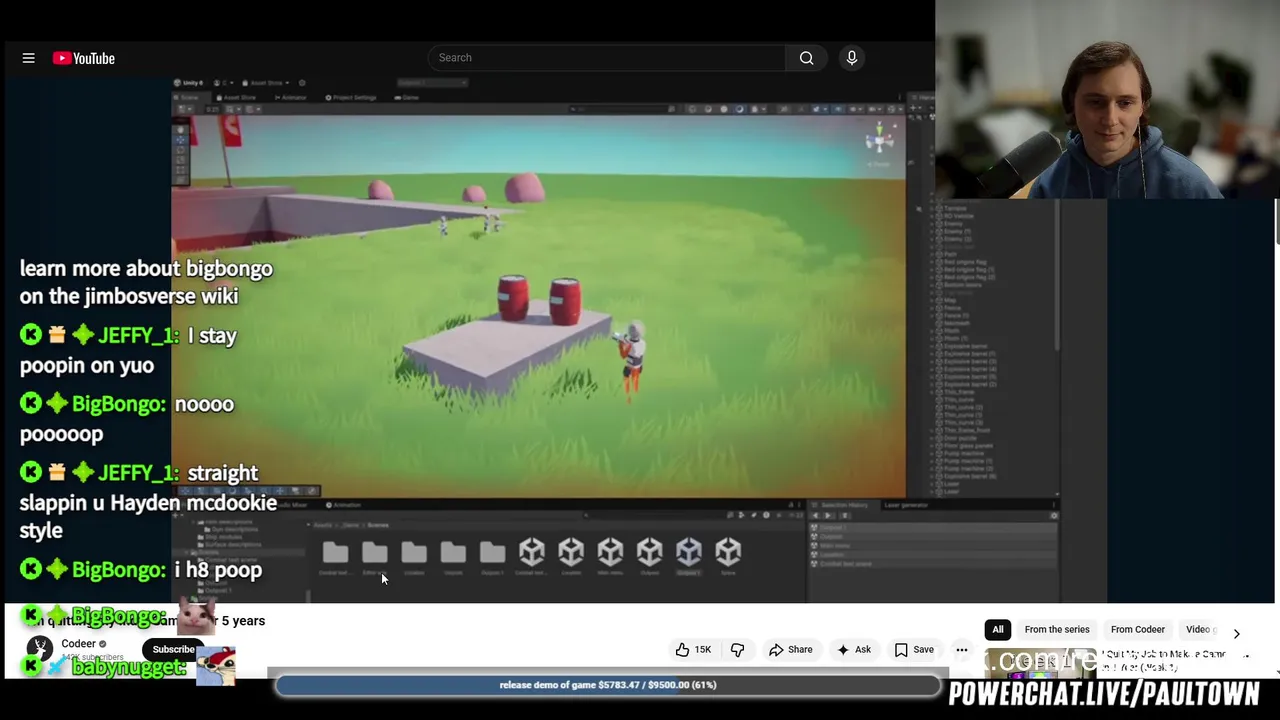The image size is (1280, 720).
Task: Open the YouTube hamburger guide menu
Action: coord(28,58)
